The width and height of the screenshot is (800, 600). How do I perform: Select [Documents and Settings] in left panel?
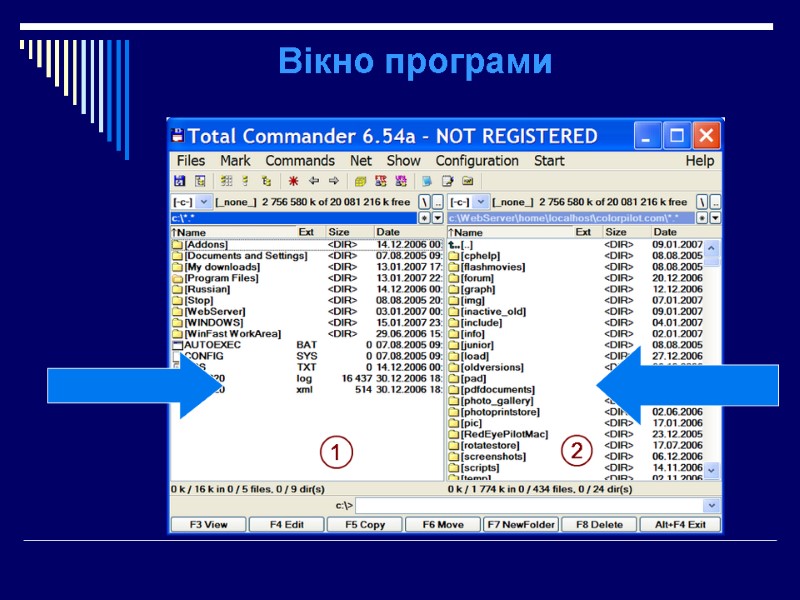click(x=246, y=256)
